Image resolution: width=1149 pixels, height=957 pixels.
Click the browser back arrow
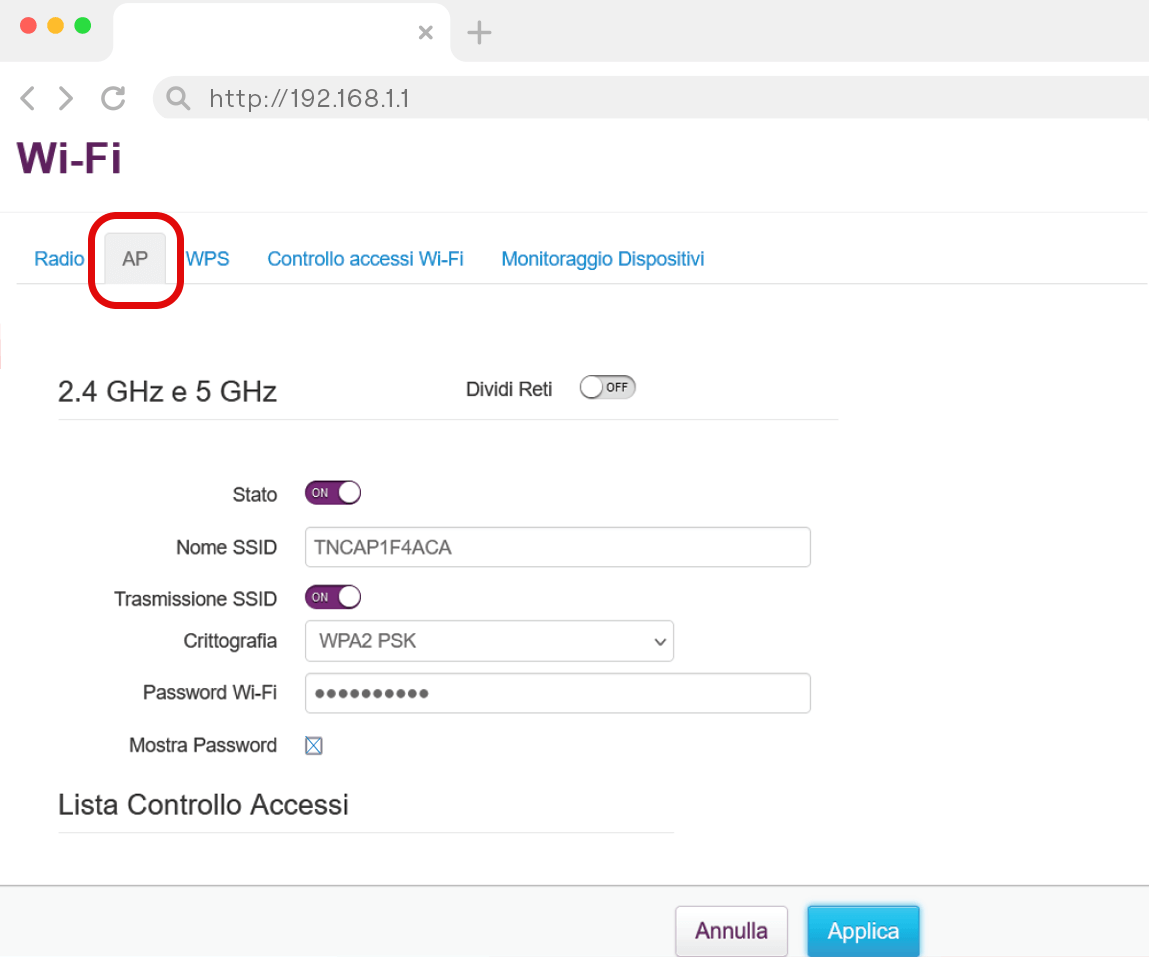pyautogui.click(x=28, y=98)
